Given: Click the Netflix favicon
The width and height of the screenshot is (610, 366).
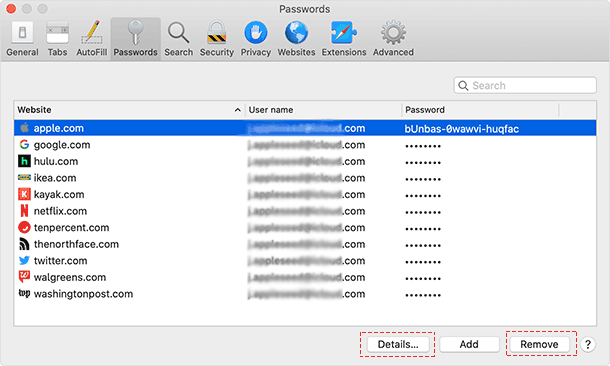Looking at the screenshot, I should pos(24,211).
